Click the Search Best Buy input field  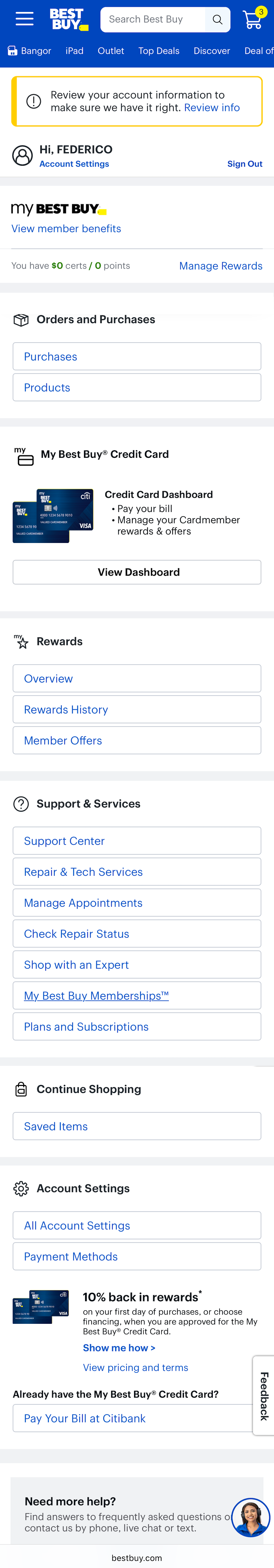pyautogui.click(x=152, y=19)
